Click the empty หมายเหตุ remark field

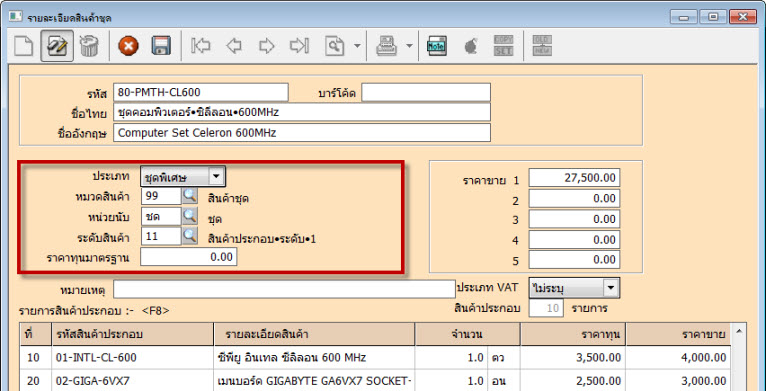pos(284,289)
